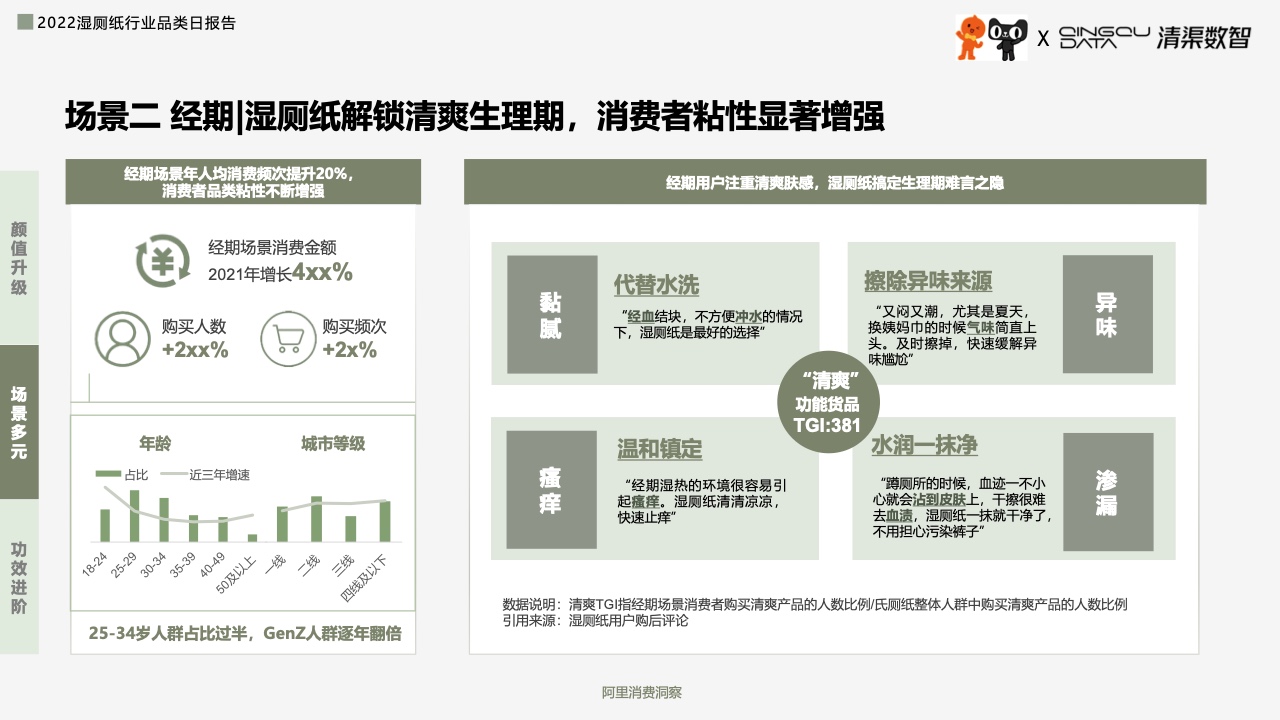Click the user profile icon beside 购买人数
The height and width of the screenshot is (720, 1280).
[x=122, y=338]
